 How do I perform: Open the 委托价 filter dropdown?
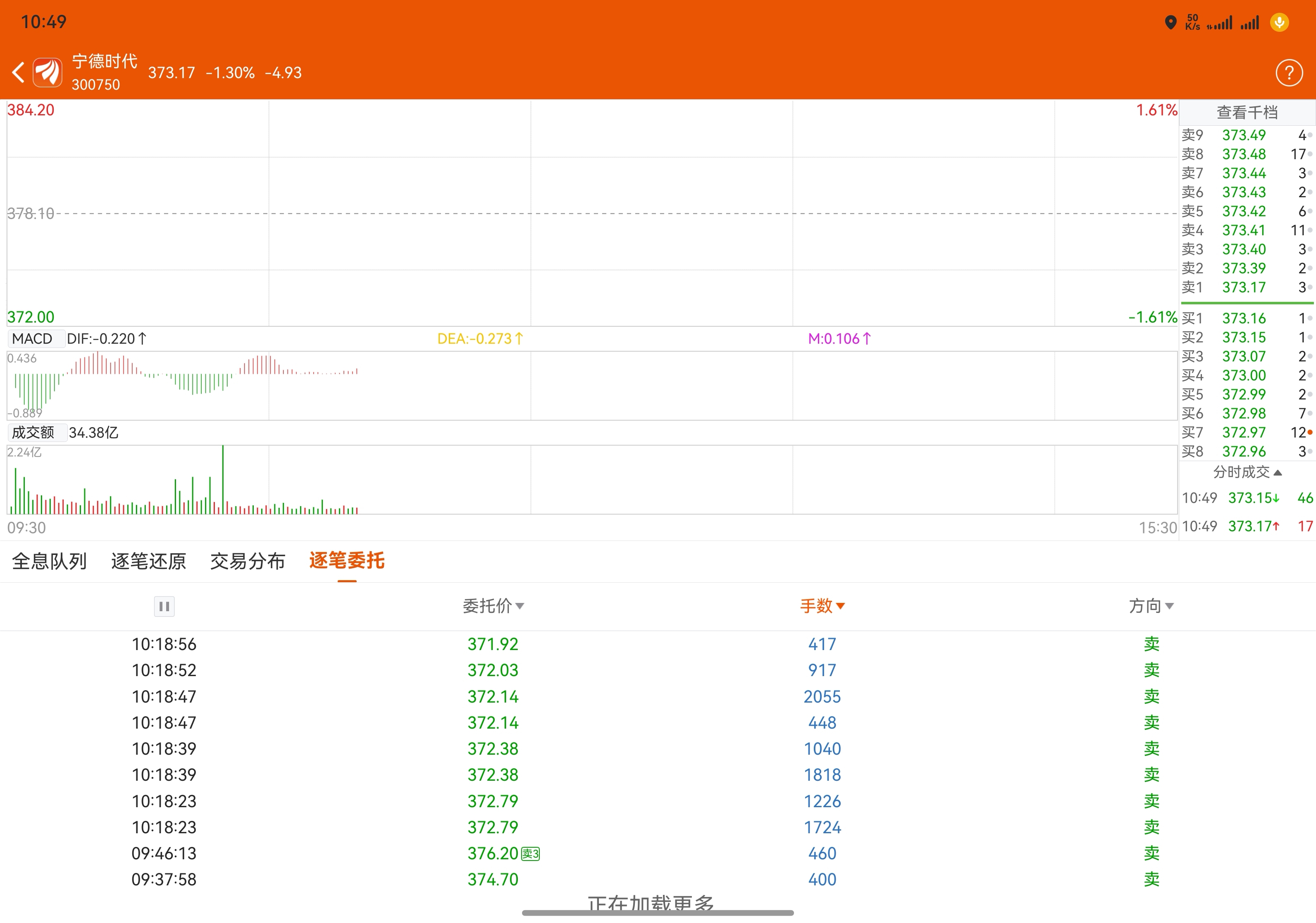coord(493,605)
